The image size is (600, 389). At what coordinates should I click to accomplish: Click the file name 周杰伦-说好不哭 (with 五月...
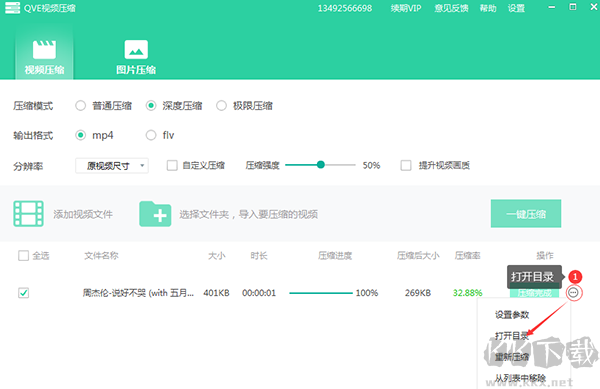(x=138, y=293)
